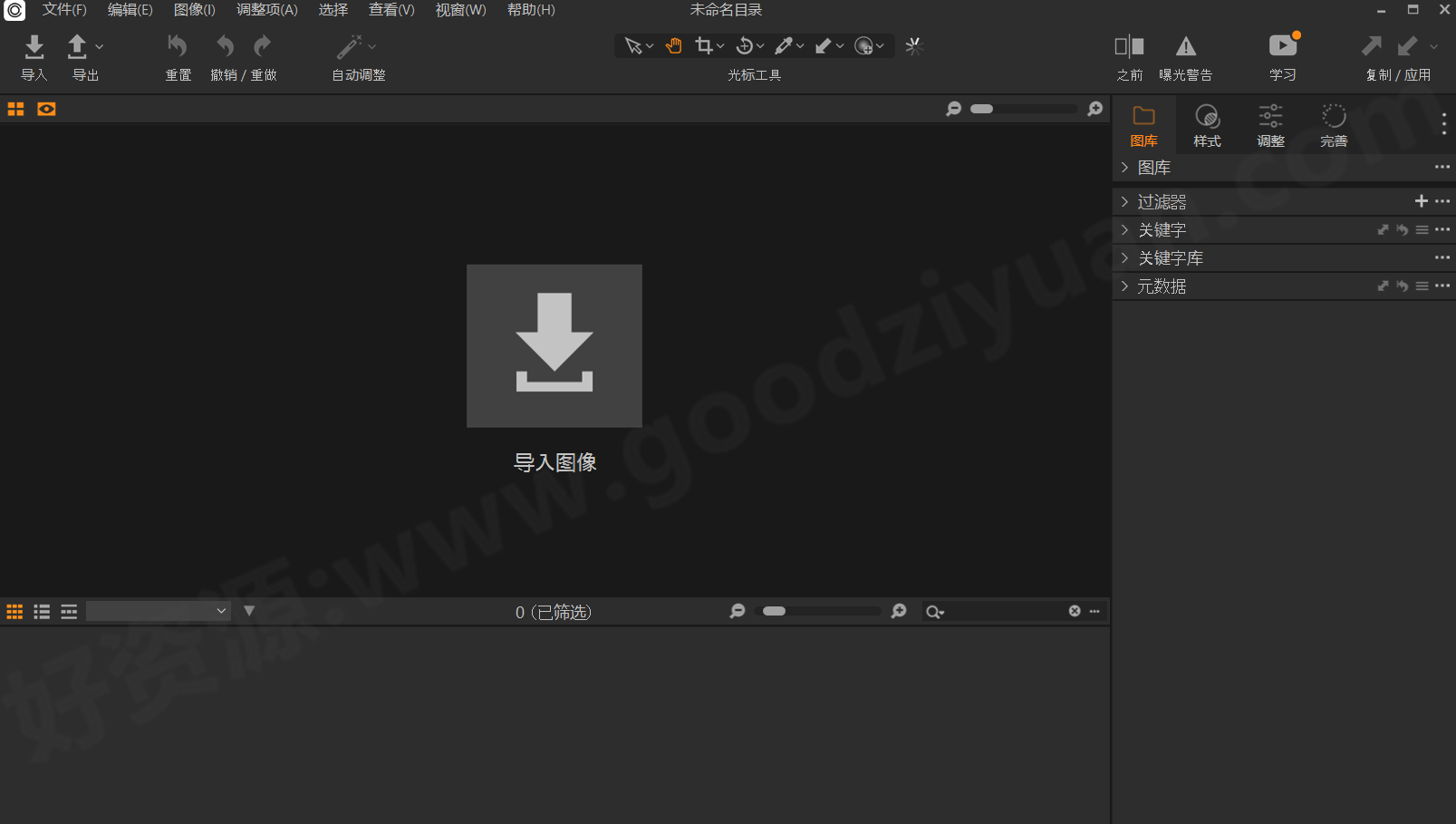Click the 自动调整 auto-adjust wand icon
1456x824 pixels.
pyautogui.click(x=349, y=45)
